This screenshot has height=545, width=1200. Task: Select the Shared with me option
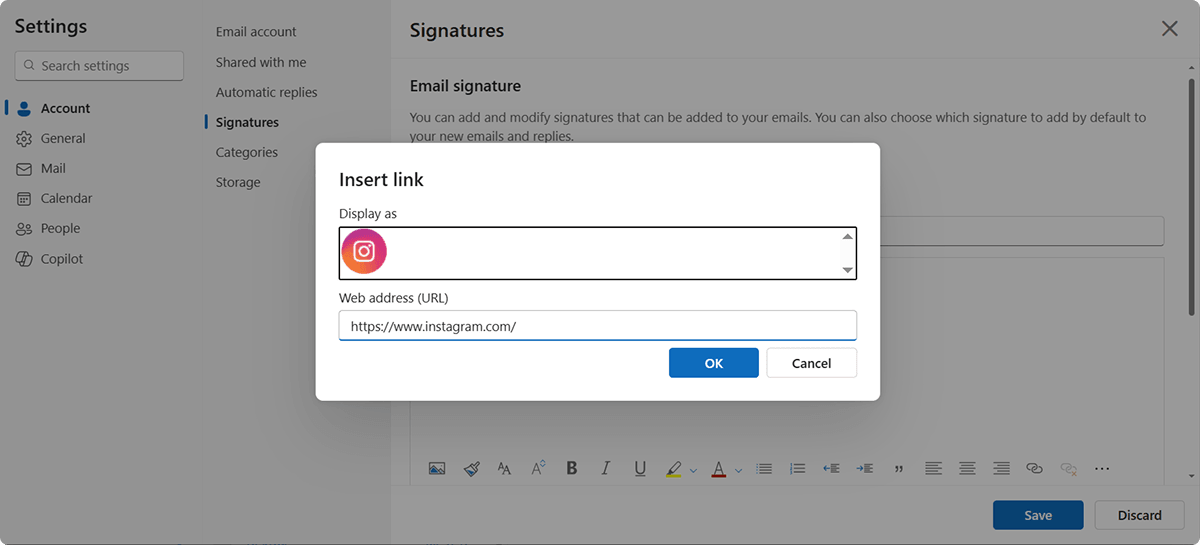[261, 62]
